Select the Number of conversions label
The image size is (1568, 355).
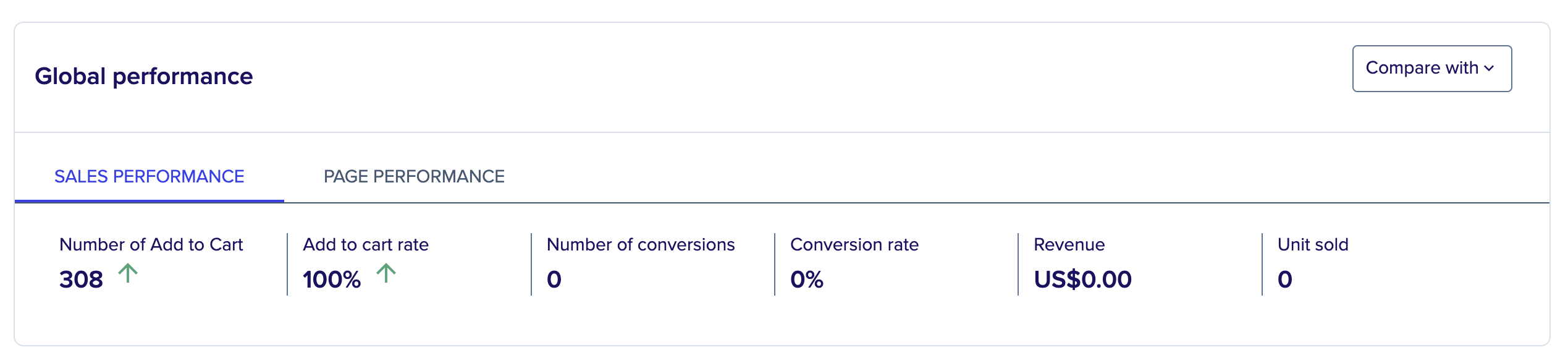(641, 245)
